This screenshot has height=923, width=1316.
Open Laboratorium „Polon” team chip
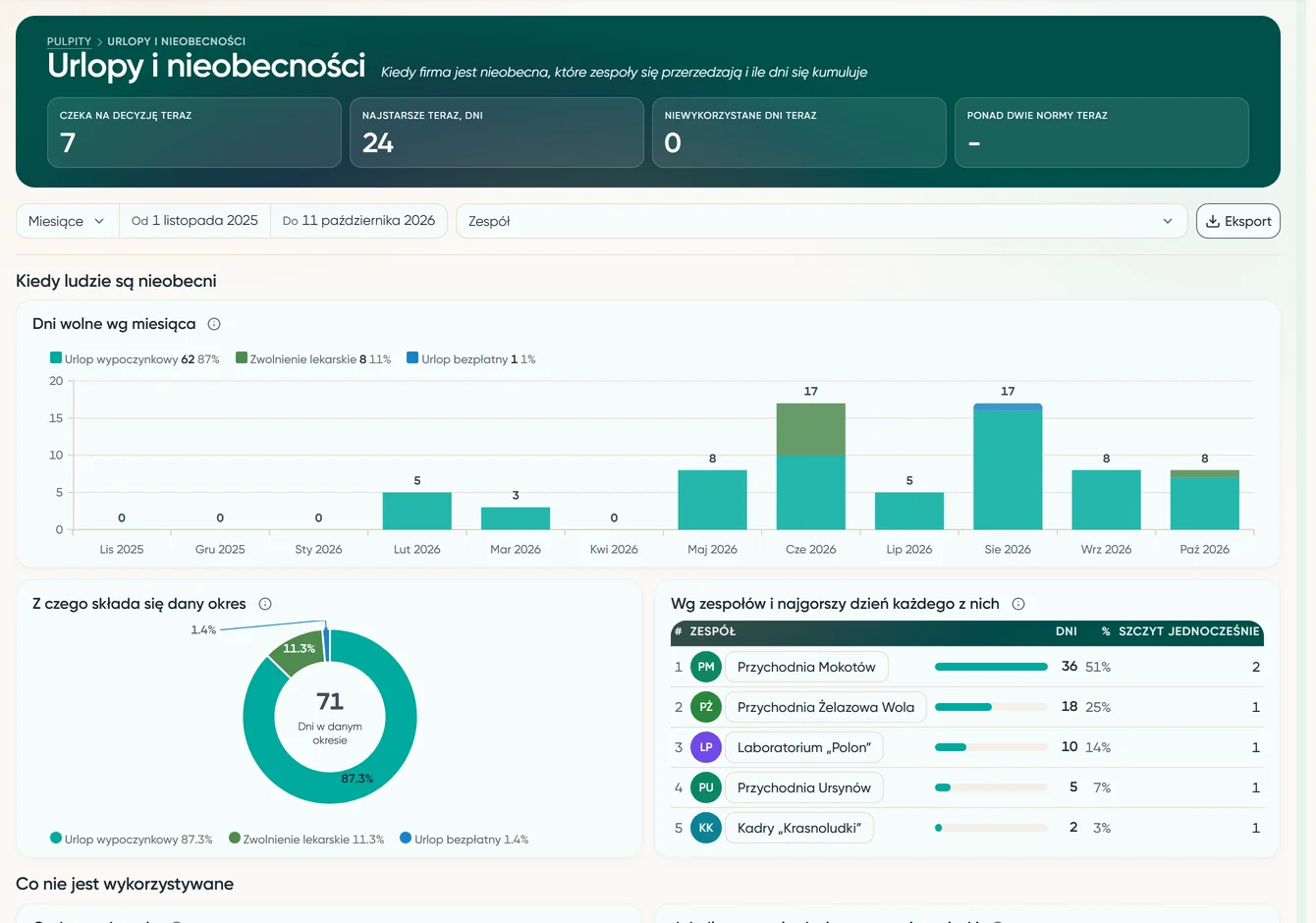click(804, 747)
